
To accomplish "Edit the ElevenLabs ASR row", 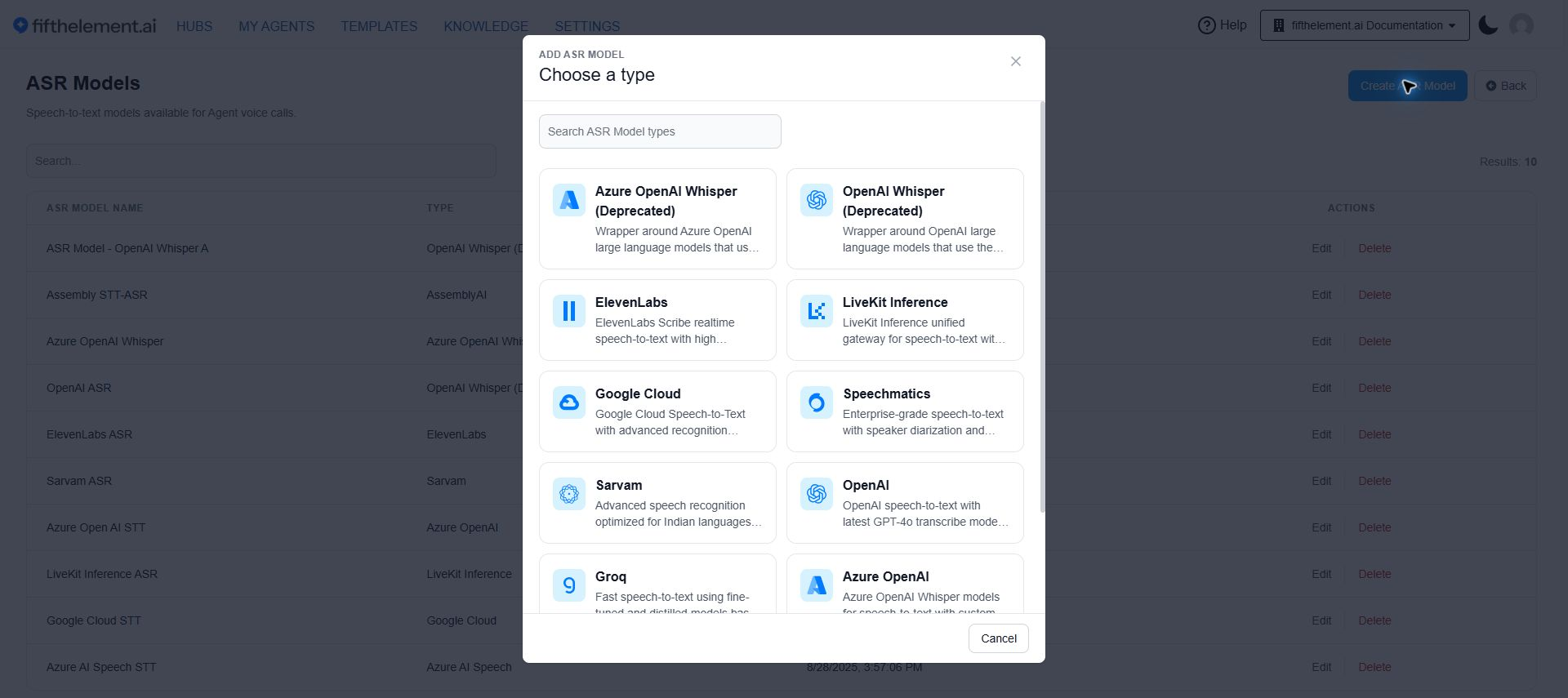I will click(1321, 434).
